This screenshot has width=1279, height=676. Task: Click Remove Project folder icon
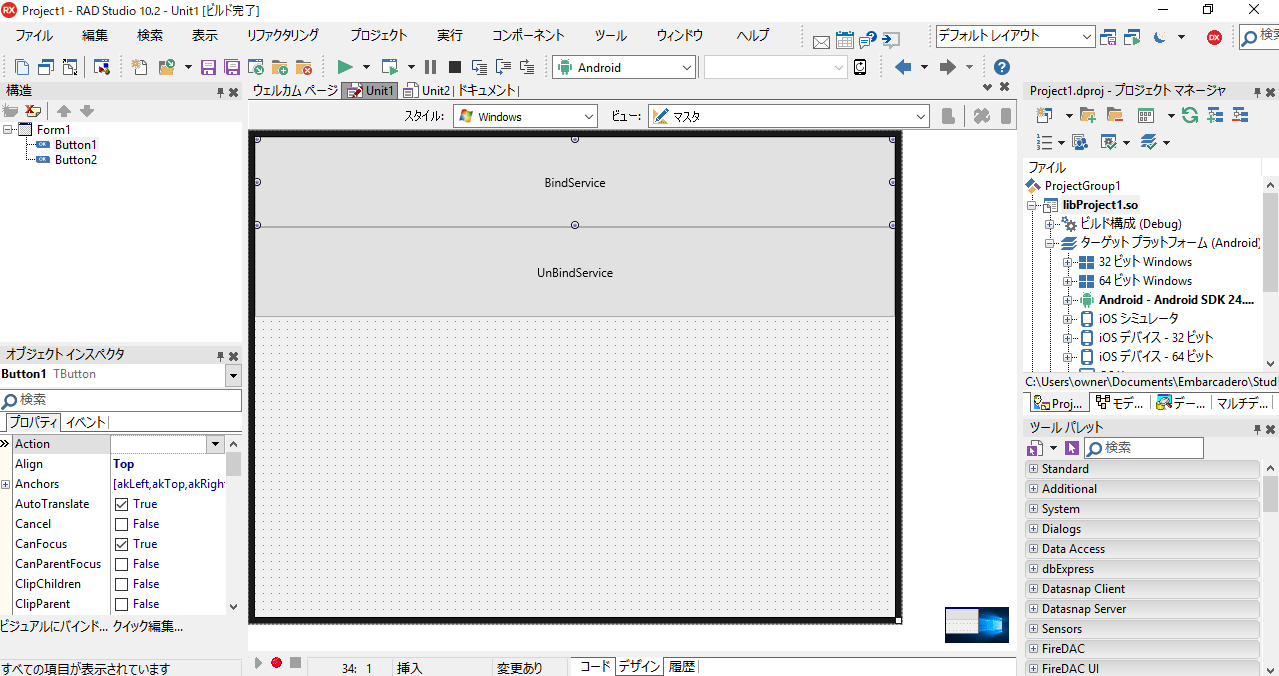1114,115
